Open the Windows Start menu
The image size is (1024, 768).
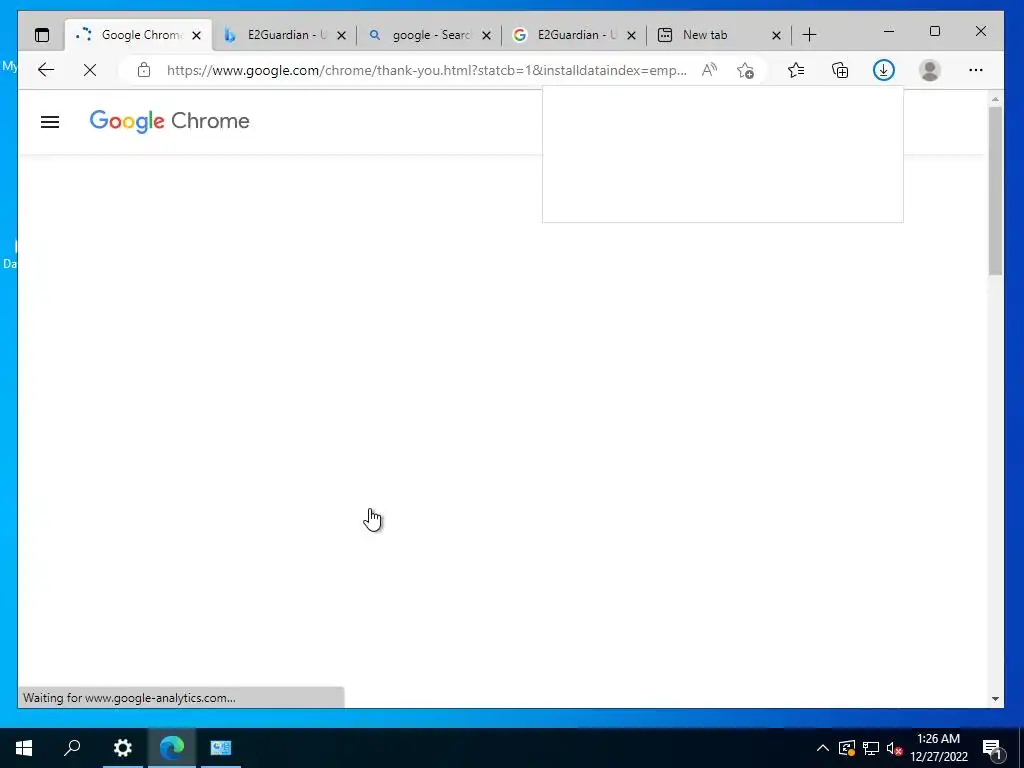pos(24,748)
